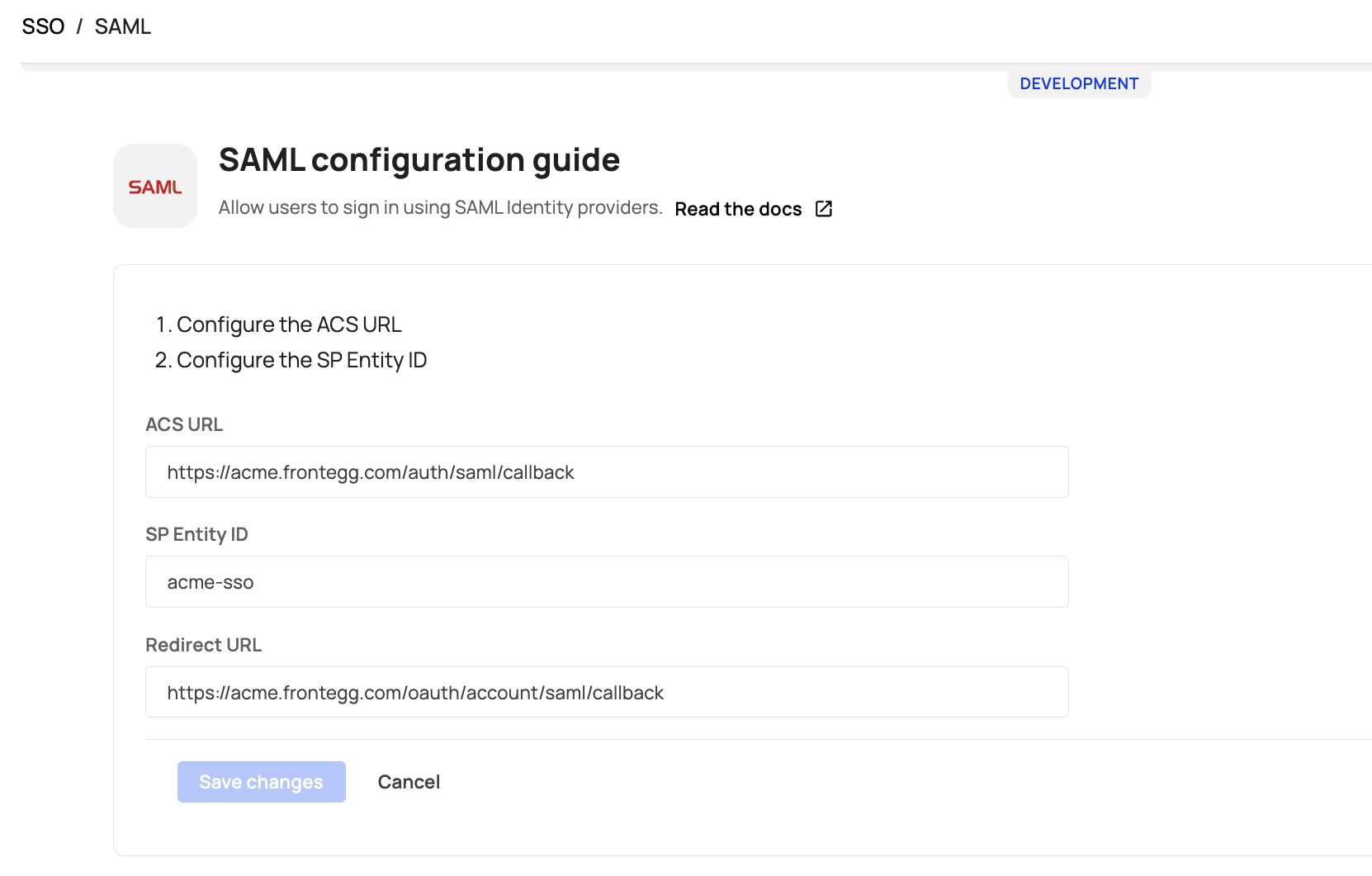Click the Allow users to sign in description

(x=440, y=208)
